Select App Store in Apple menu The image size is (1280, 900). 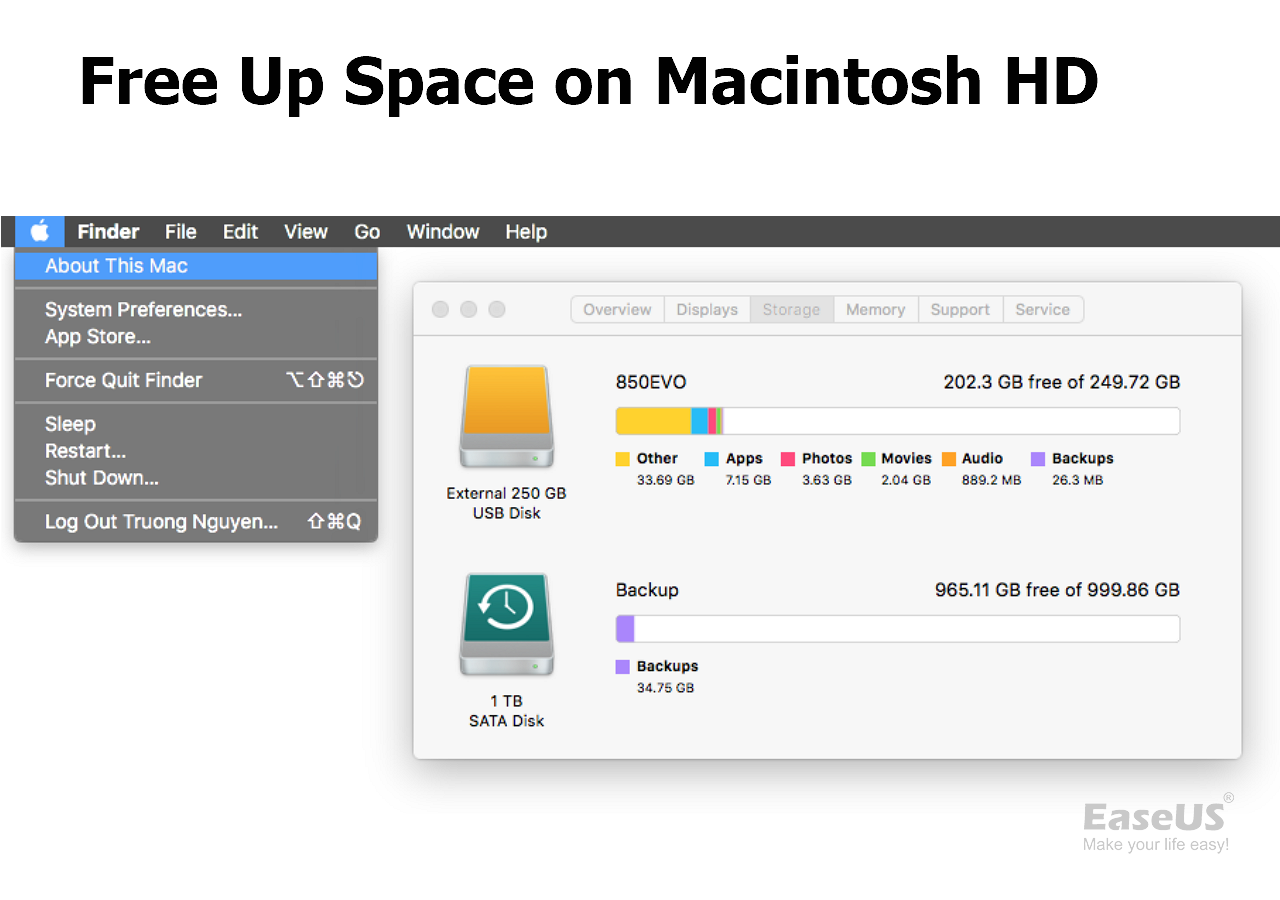pos(196,337)
